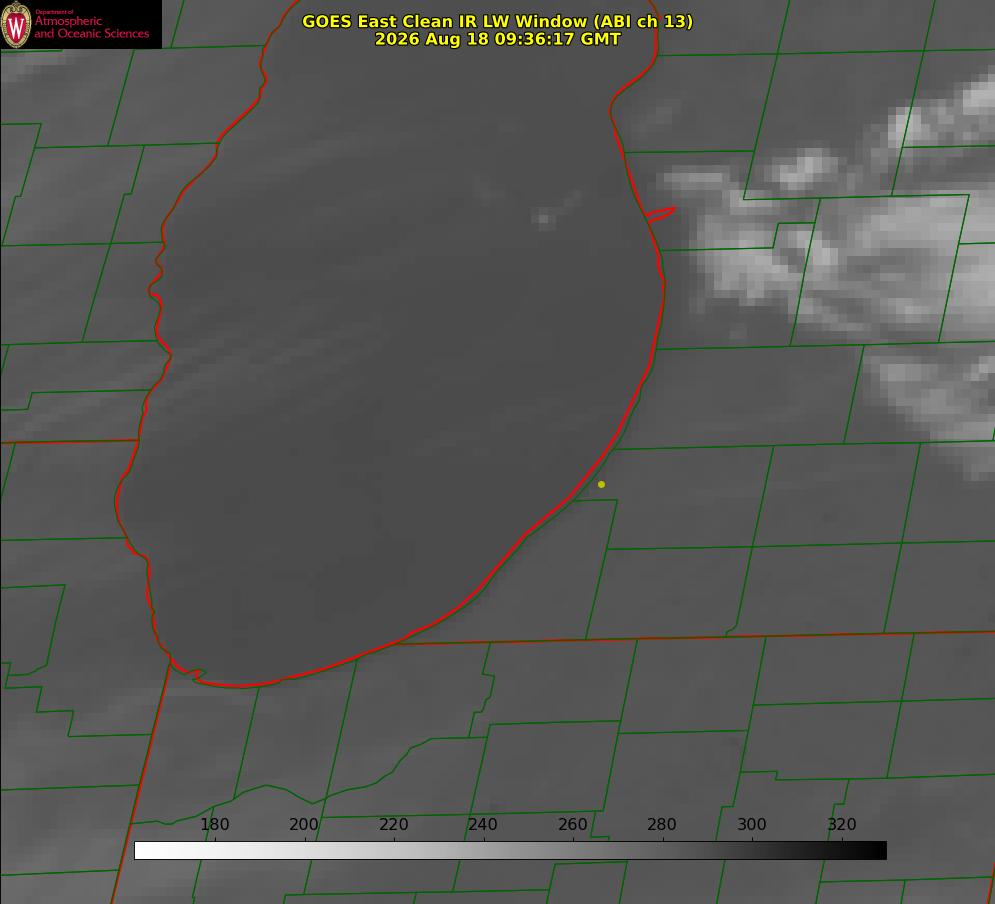This screenshot has height=904, width=995.
Task: Click the 320 colorbar label
Action: pyautogui.click(x=842, y=824)
